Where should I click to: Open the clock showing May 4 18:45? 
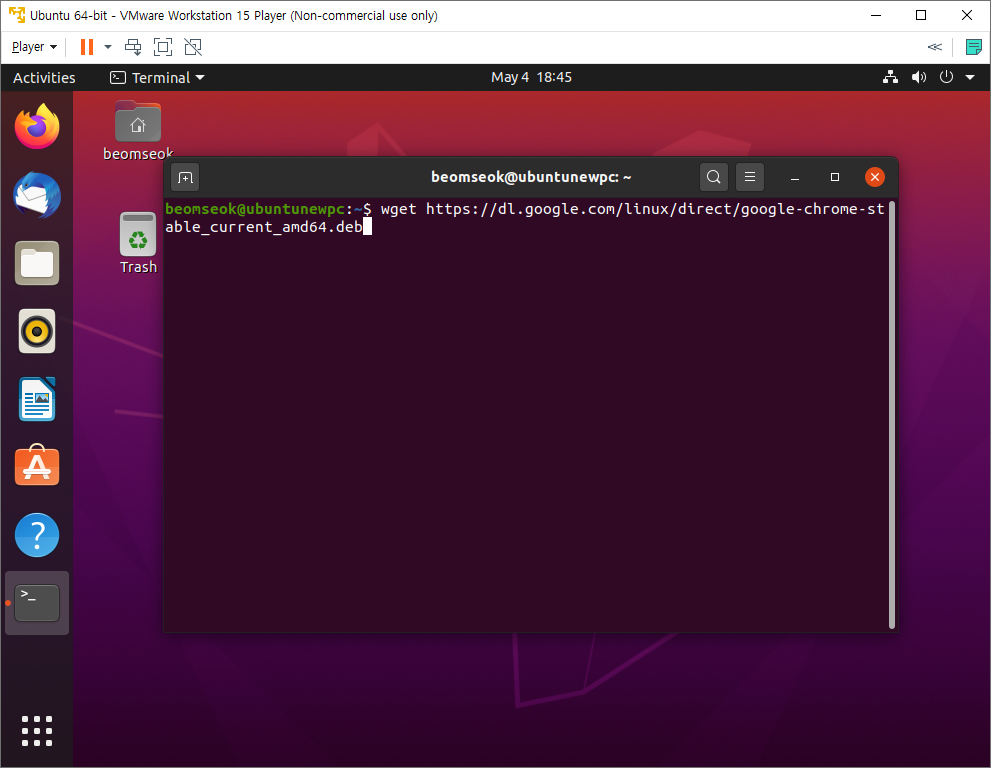pyautogui.click(x=531, y=77)
